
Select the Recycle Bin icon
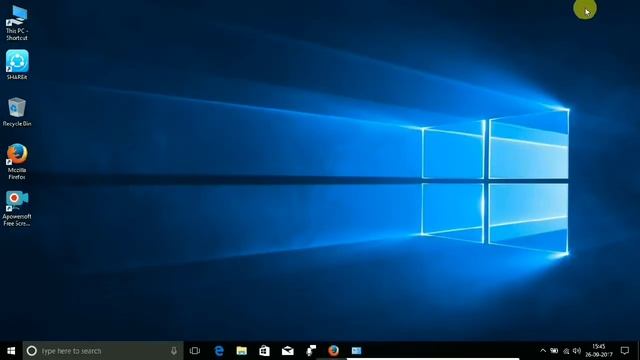click(x=17, y=112)
